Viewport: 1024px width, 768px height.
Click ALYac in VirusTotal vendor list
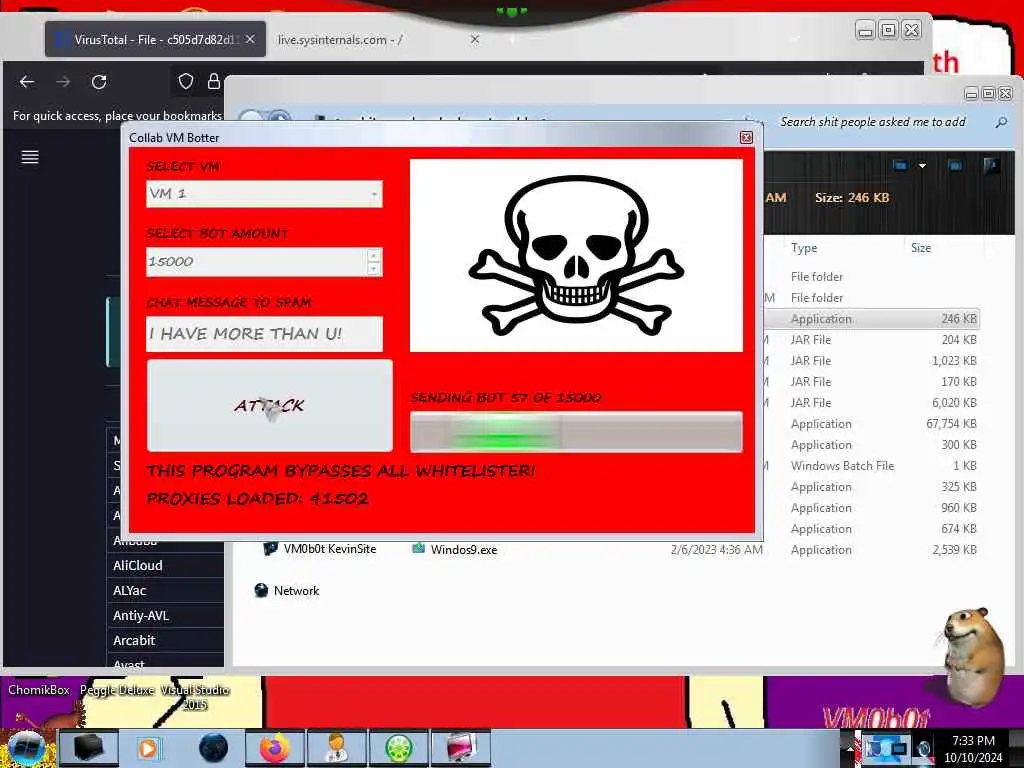point(129,590)
